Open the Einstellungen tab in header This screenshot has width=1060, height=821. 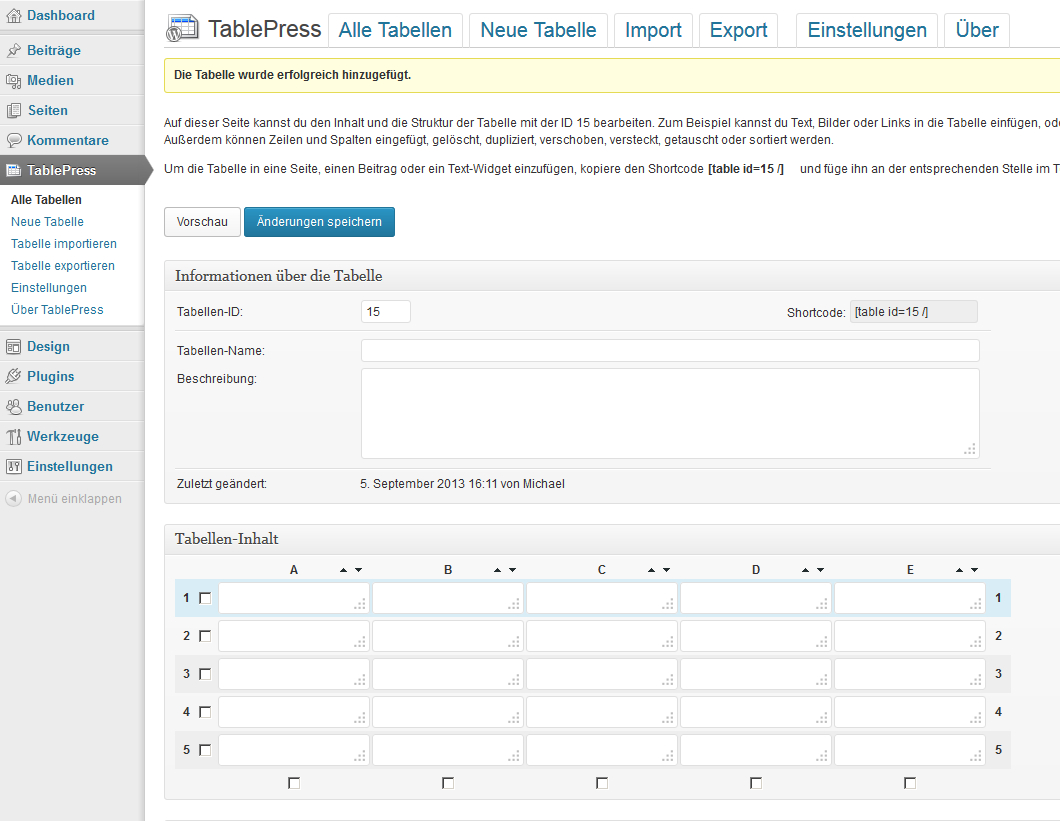[867, 30]
